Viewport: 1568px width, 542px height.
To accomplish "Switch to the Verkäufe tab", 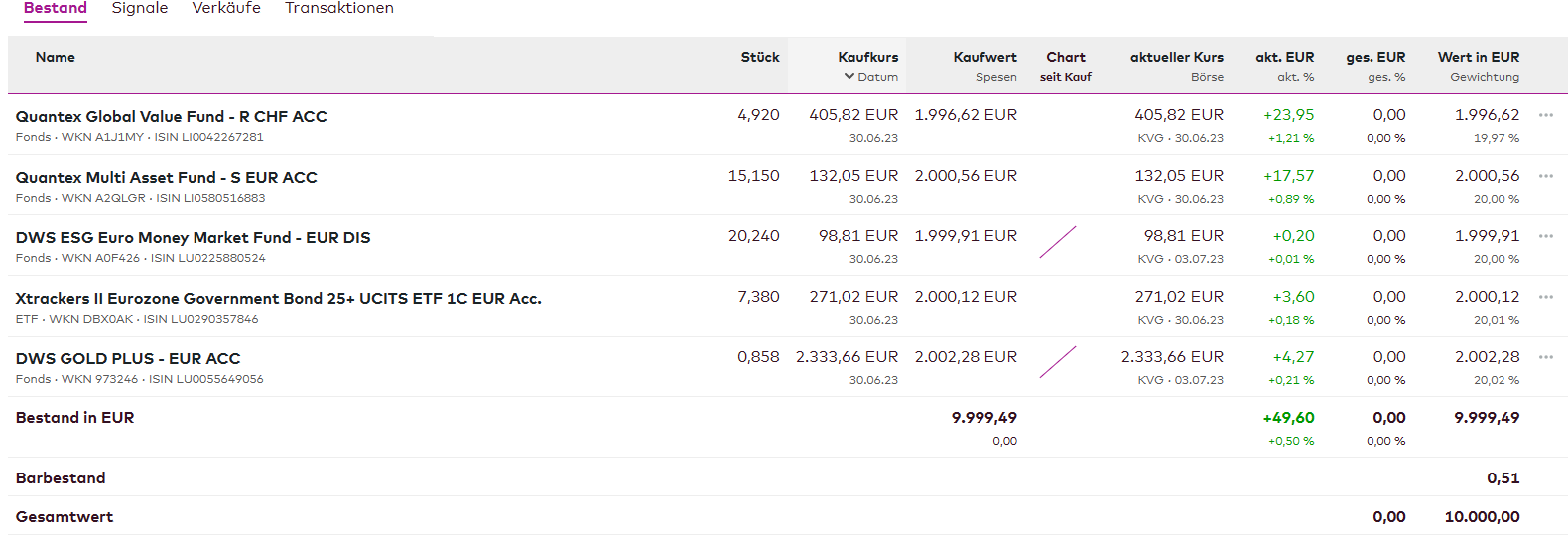I will pyautogui.click(x=226, y=8).
